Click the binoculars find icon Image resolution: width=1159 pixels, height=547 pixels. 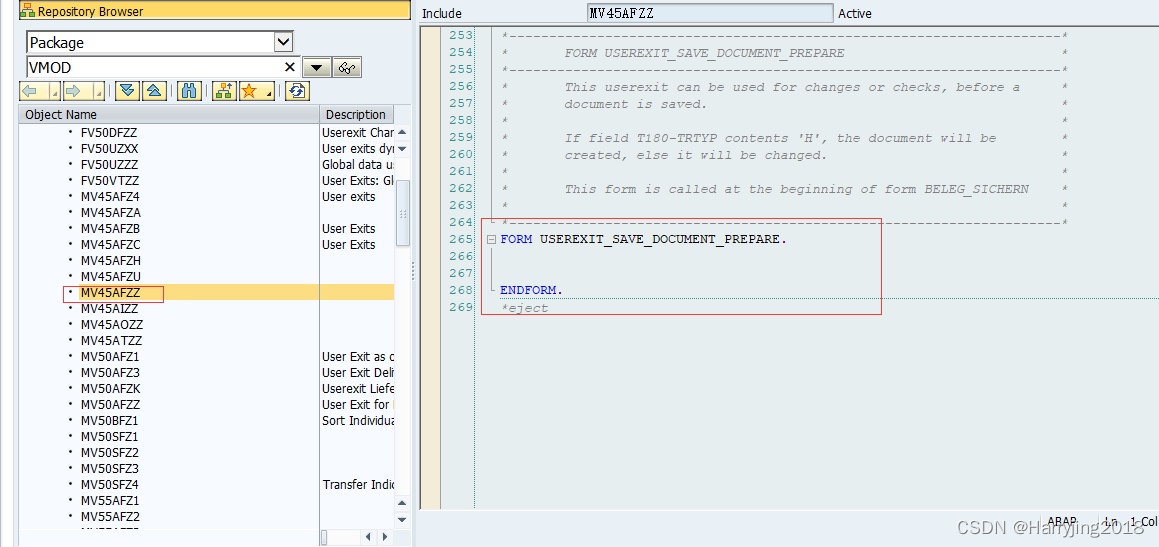188,91
